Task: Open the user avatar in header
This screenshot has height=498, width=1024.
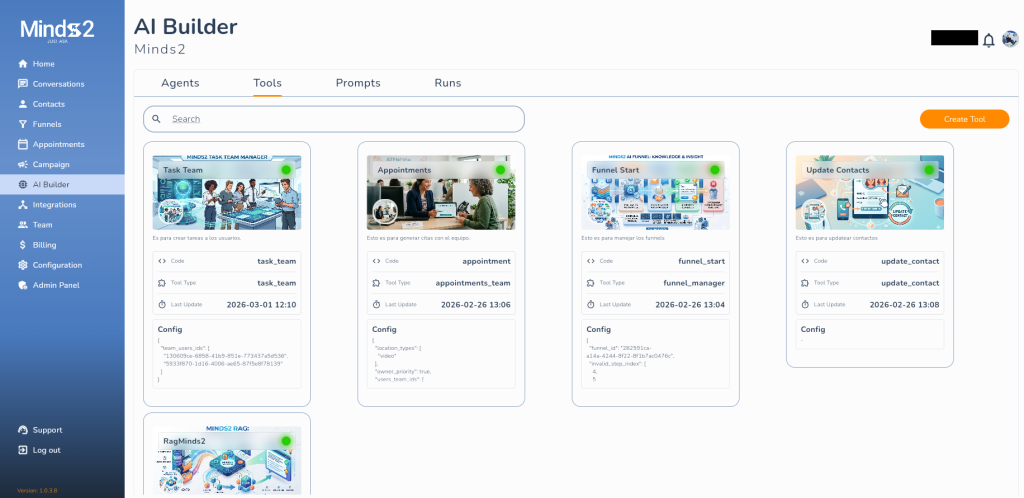Action: pos(1009,39)
